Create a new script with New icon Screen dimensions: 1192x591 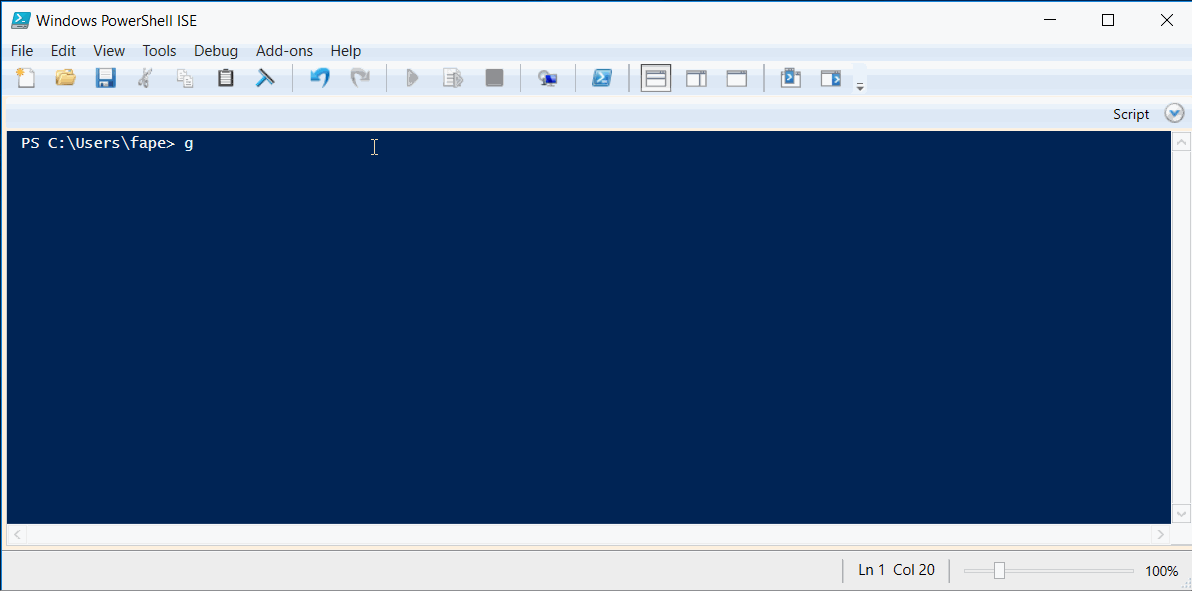click(x=26, y=78)
